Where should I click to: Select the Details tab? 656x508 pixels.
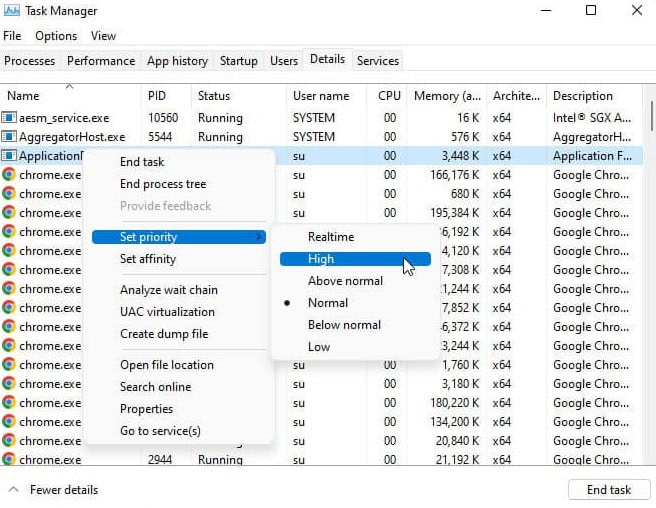(328, 59)
